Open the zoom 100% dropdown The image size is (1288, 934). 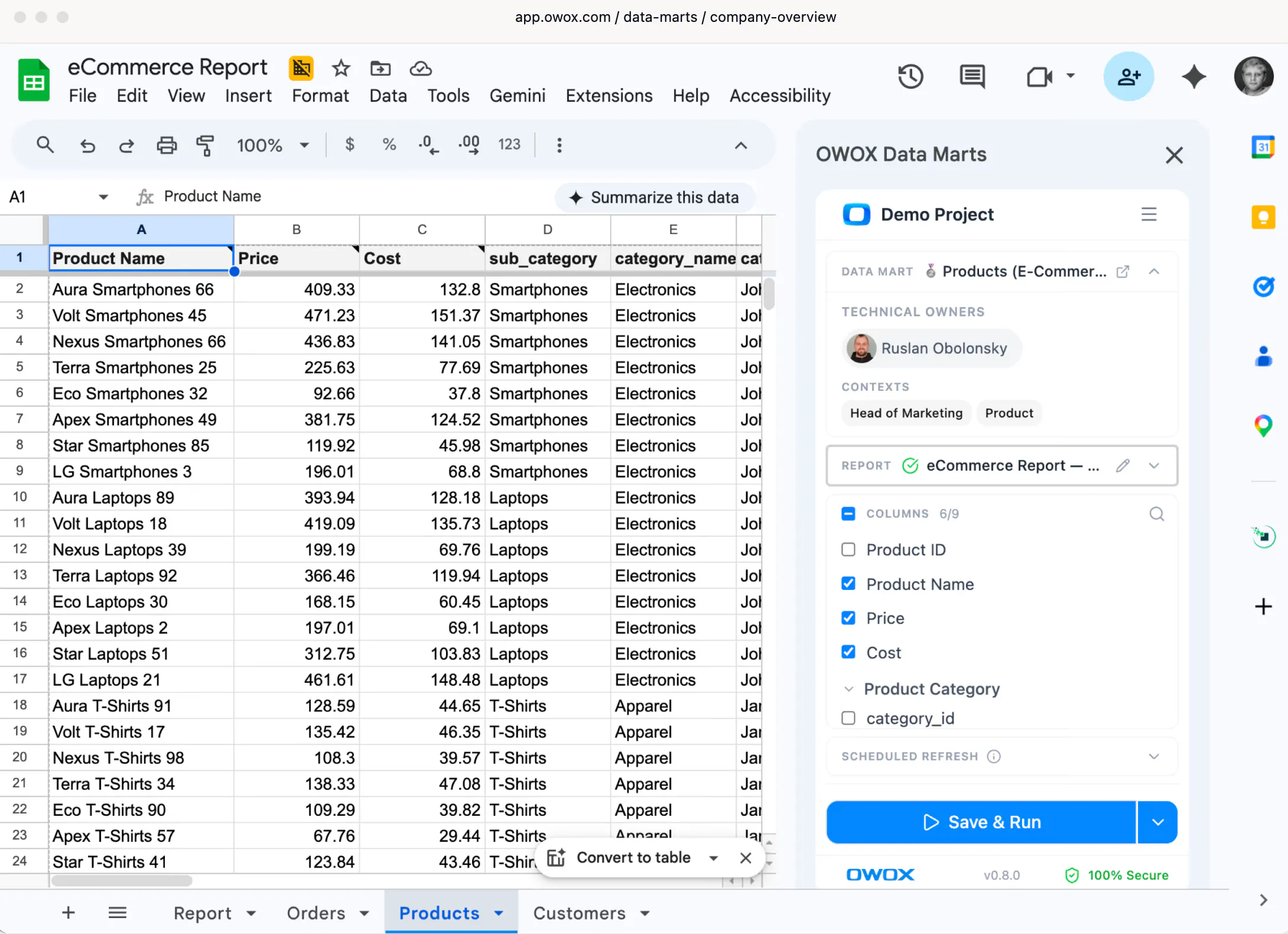[272, 145]
